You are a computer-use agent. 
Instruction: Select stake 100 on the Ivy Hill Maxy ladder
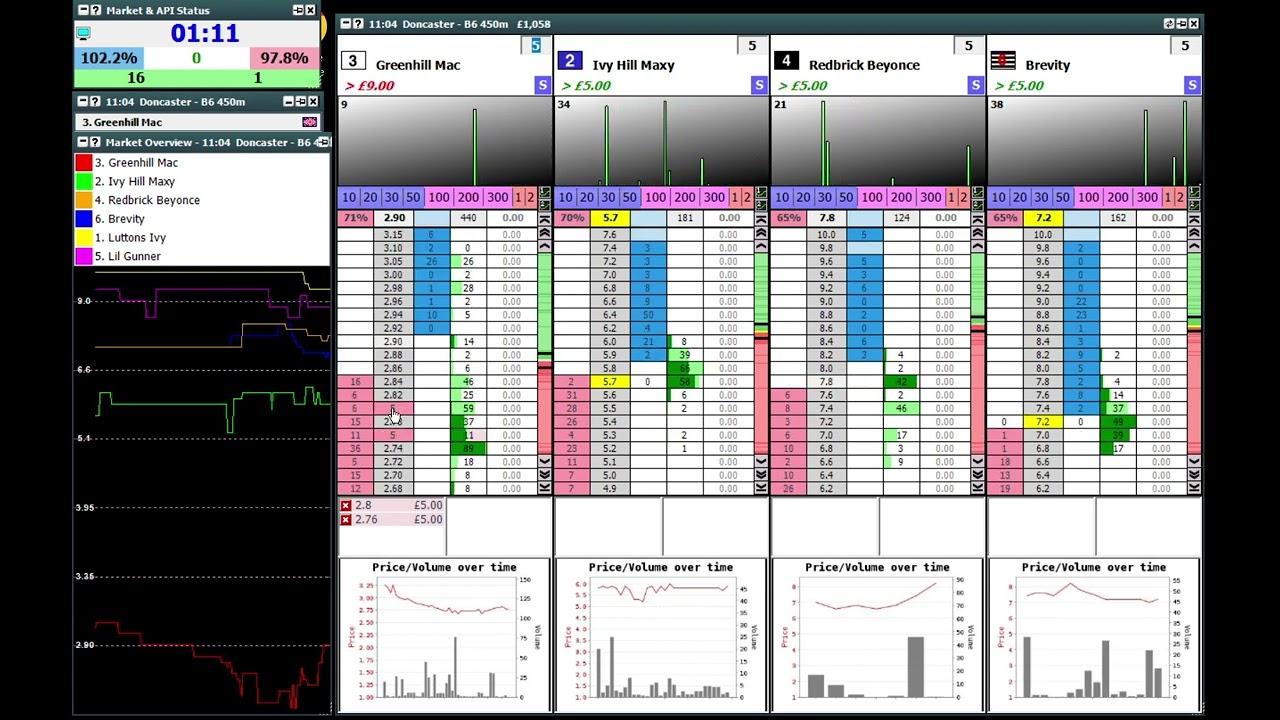pos(655,197)
